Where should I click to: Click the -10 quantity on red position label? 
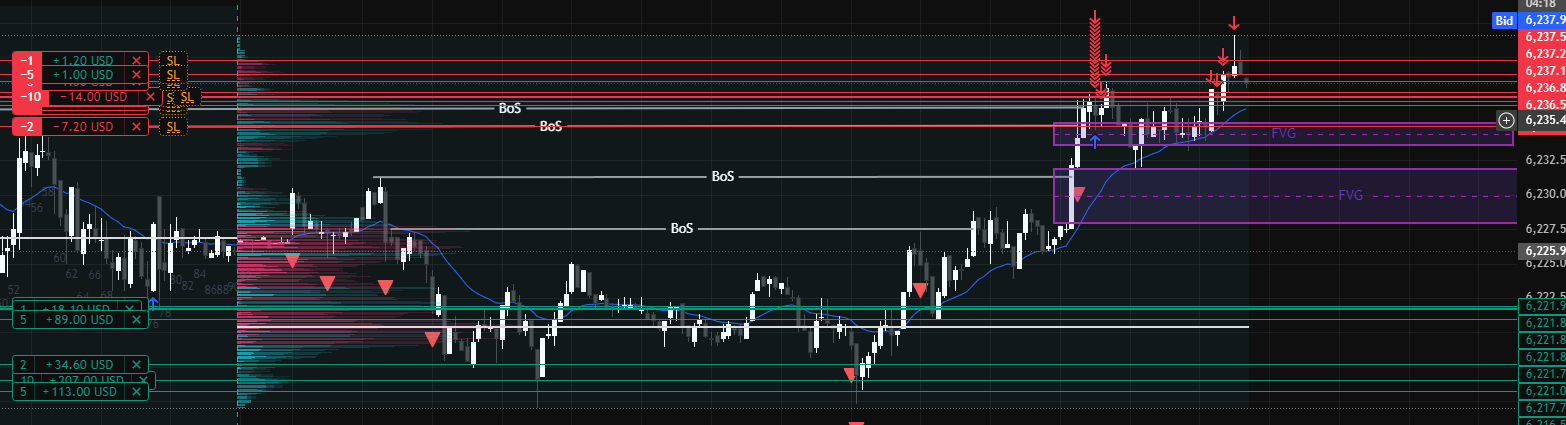[x=31, y=97]
